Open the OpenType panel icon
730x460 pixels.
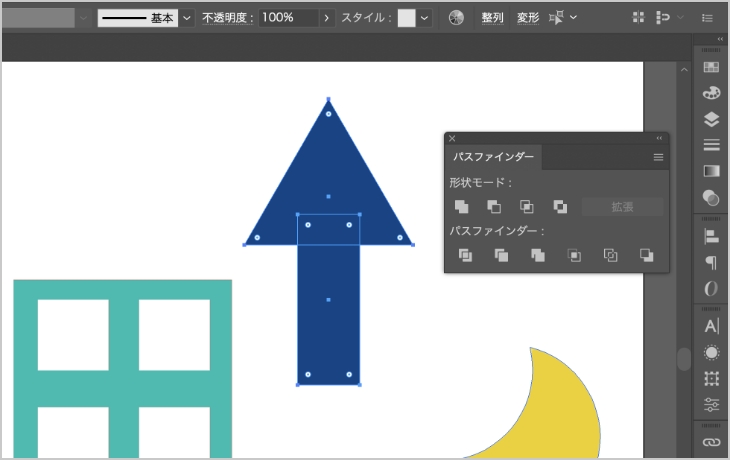tap(711, 289)
